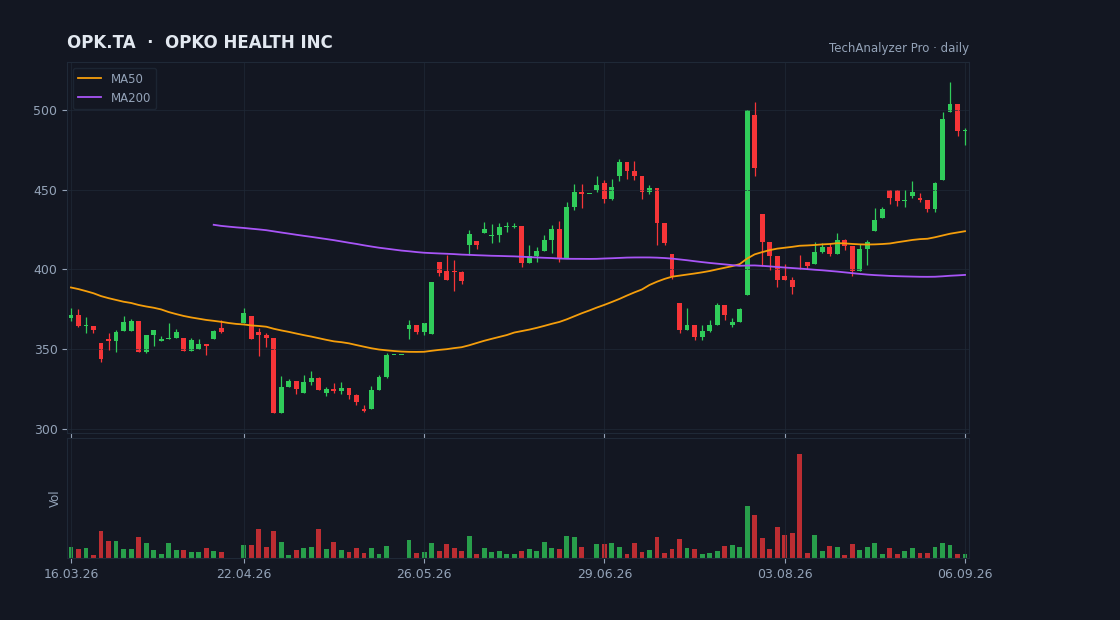Click the 500 price axis label
Image resolution: width=1120 pixels, height=620 pixels.
[44, 111]
